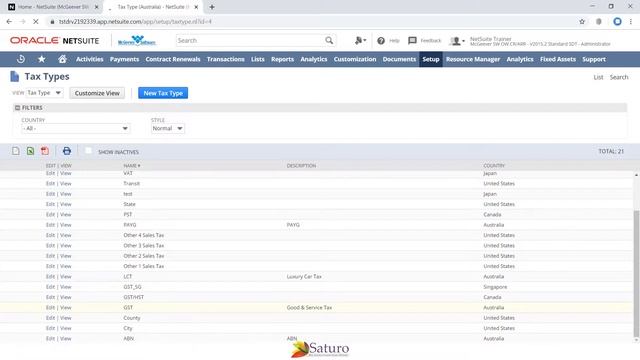Screen dimensions: 640x360
Task: Switch to Home - NetSuite browser tab
Action: (52, 7)
